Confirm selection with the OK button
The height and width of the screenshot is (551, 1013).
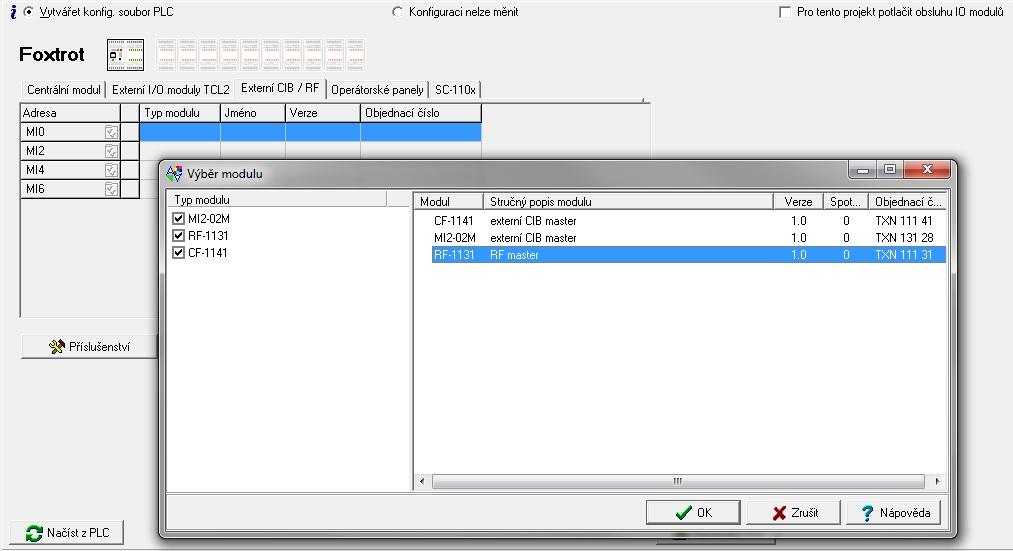(693, 512)
